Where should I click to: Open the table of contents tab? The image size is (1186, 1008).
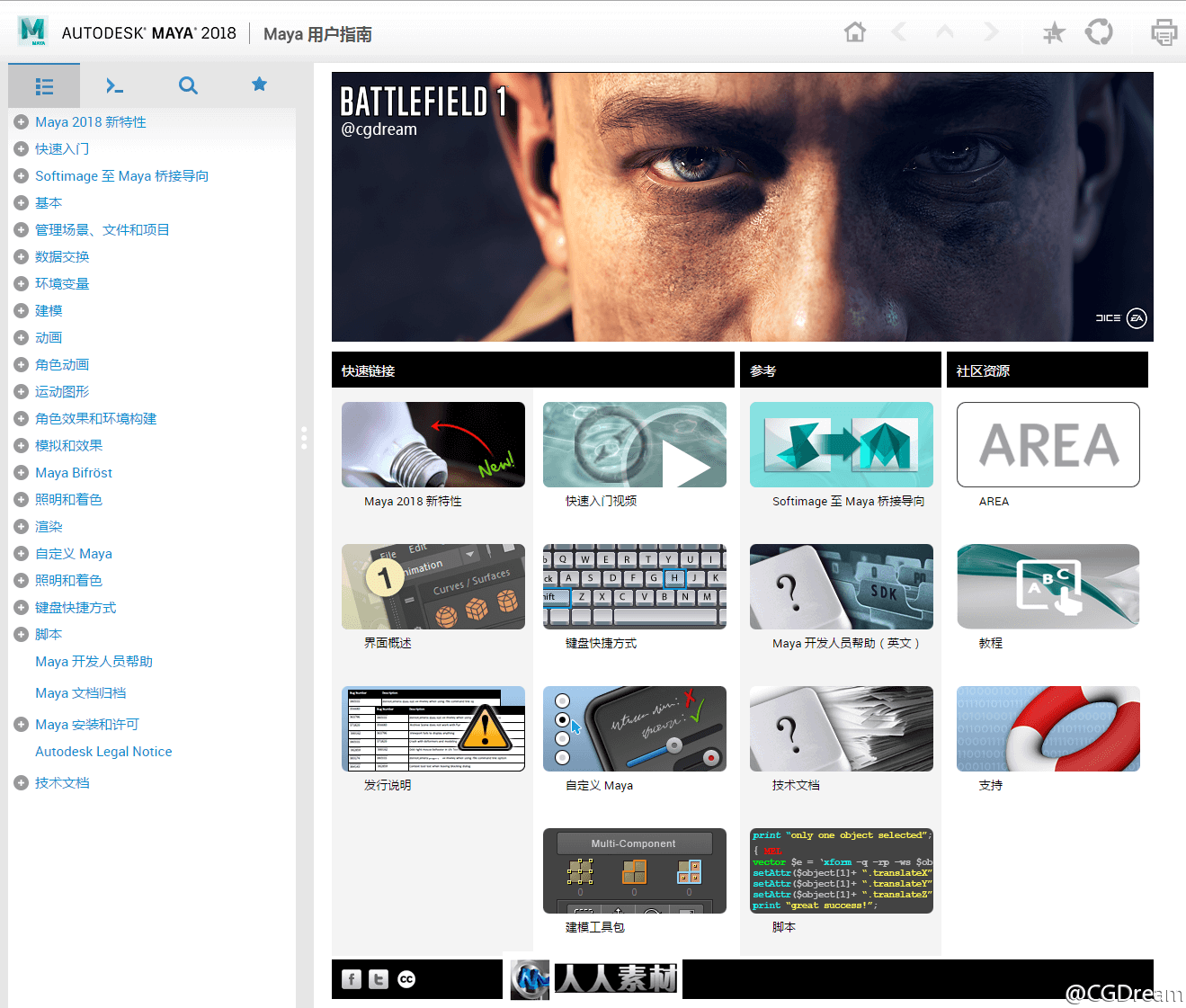click(x=44, y=86)
